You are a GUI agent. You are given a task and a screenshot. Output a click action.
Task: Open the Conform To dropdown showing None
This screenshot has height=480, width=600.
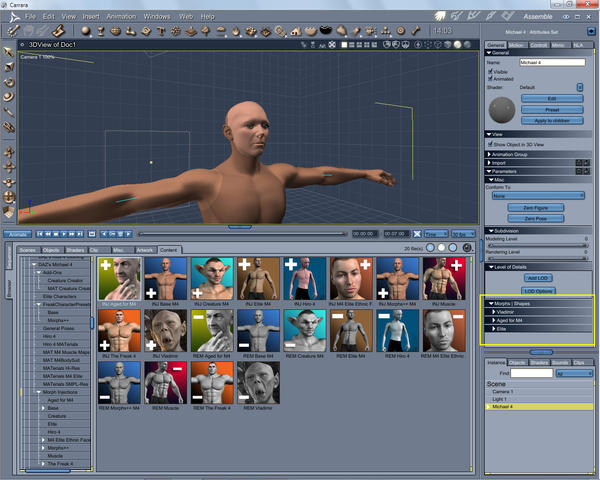pos(538,196)
